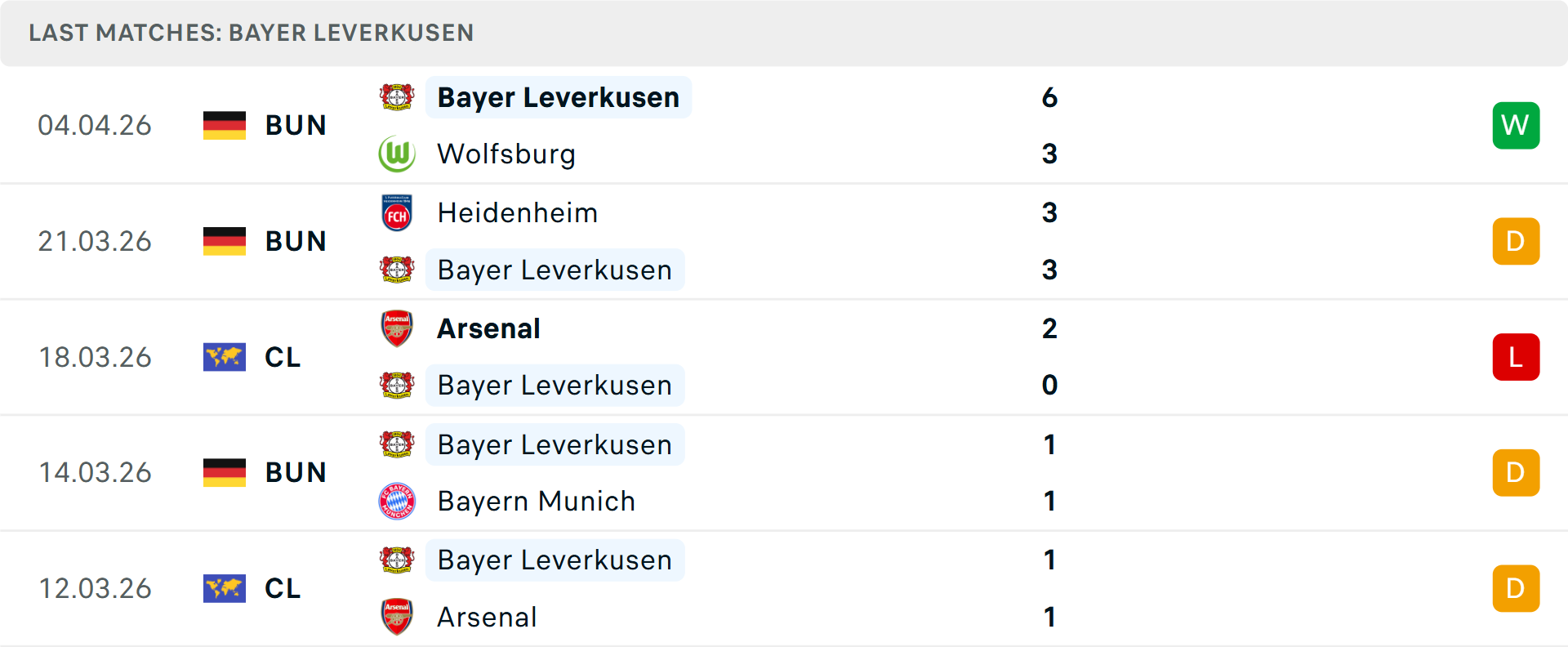This screenshot has height=647, width=1568.
Task: Click the German flag next to BUN
Action: [224, 125]
